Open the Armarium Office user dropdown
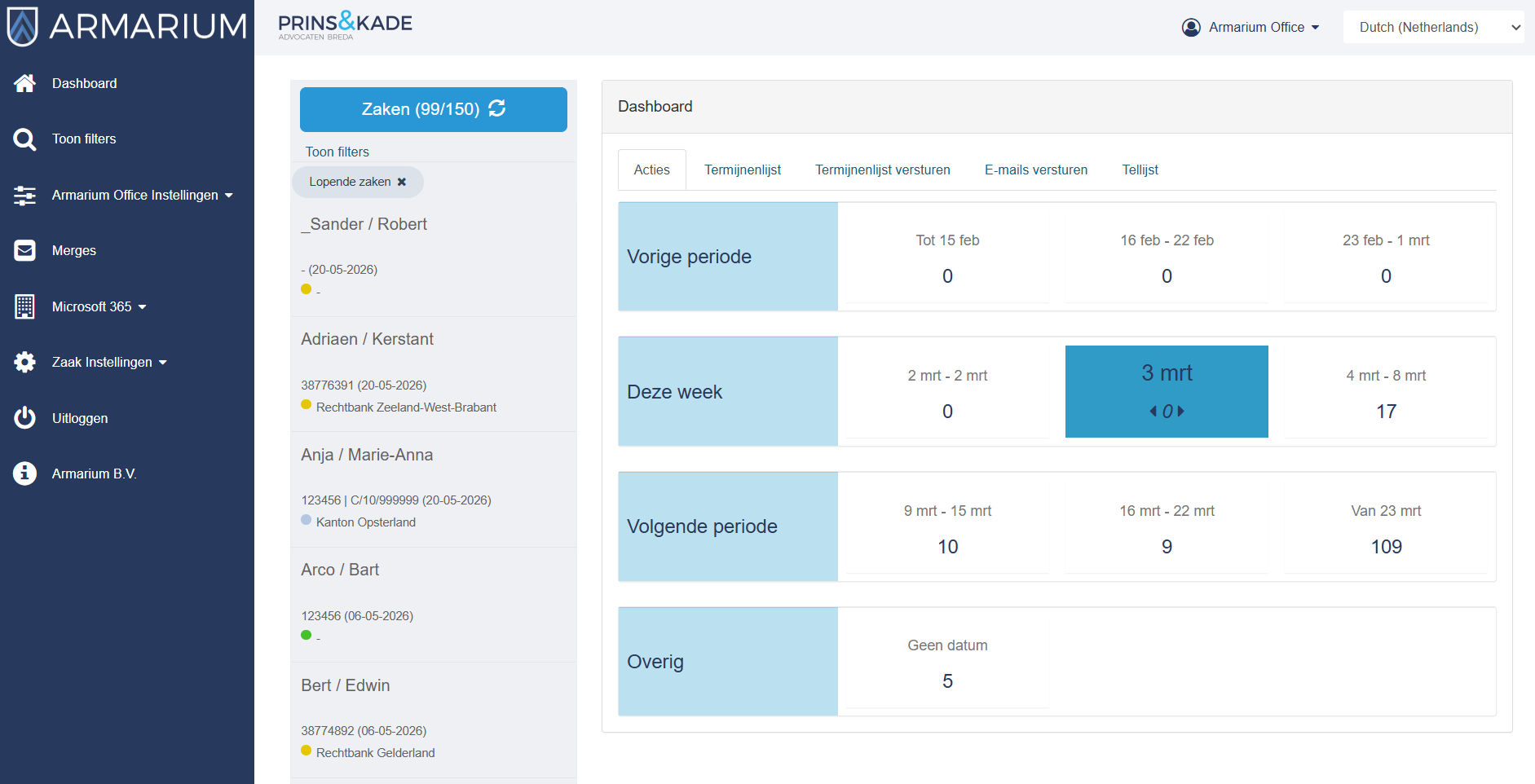This screenshot has height=784, width=1535. [1250, 28]
